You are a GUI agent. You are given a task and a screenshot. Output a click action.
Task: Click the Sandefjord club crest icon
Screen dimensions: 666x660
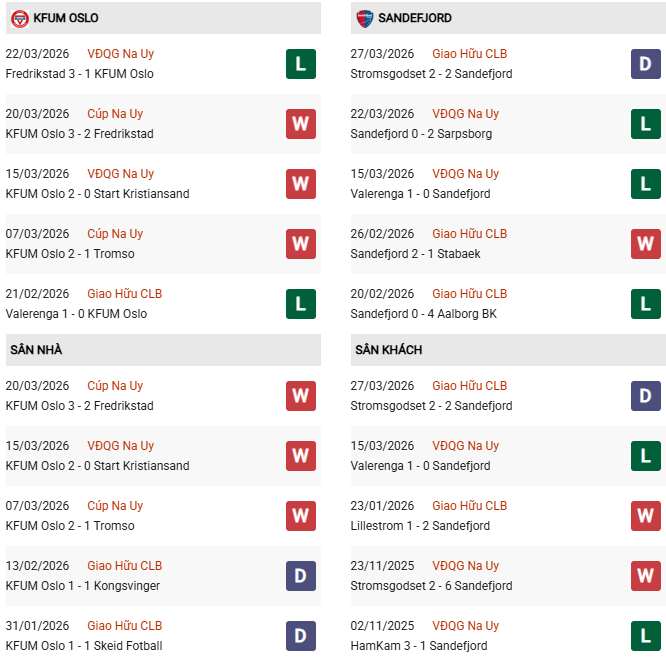pos(364,18)
